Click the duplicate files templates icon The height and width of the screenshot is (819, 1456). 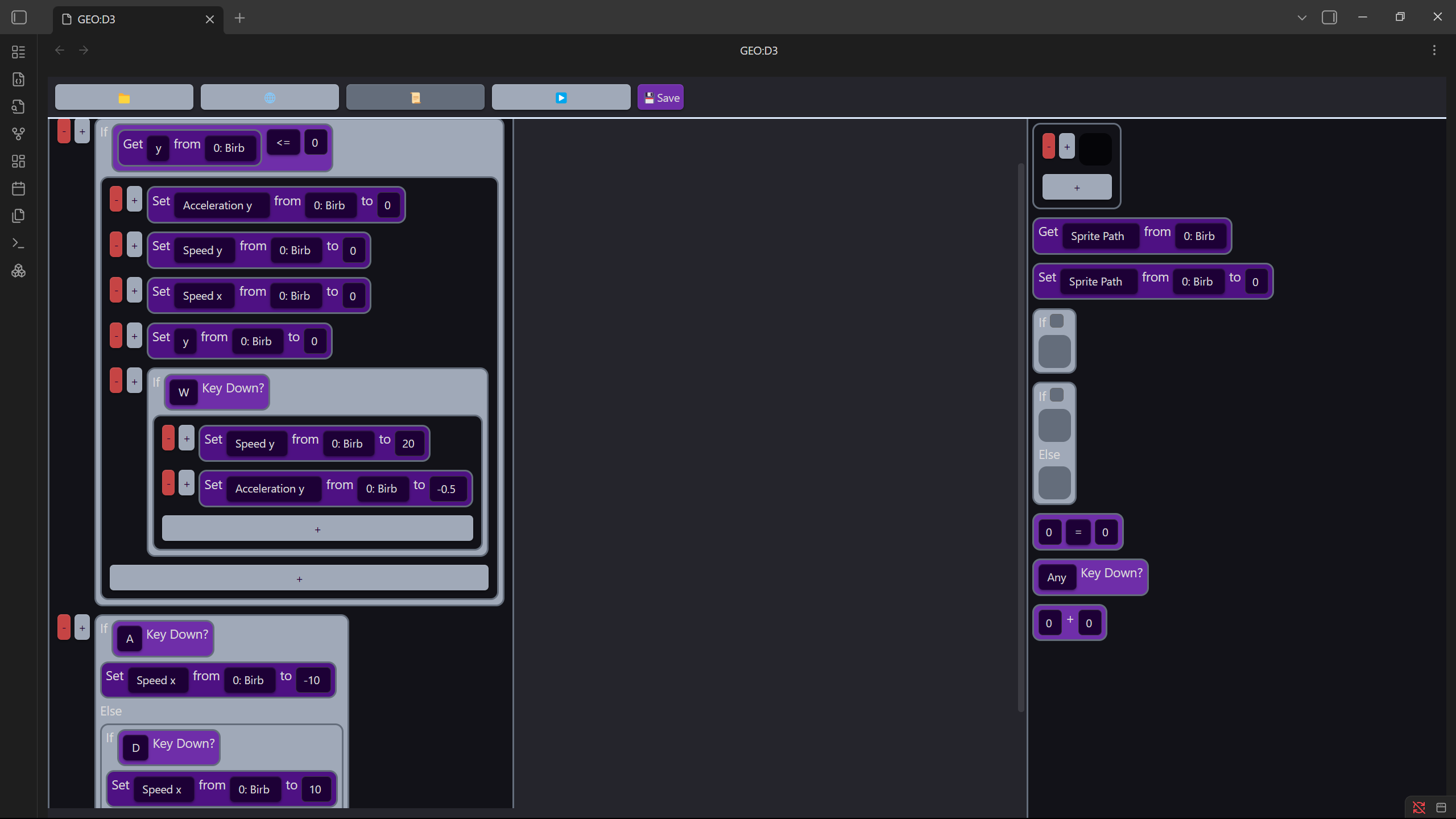pyautogui.click(x=19, y=216)
